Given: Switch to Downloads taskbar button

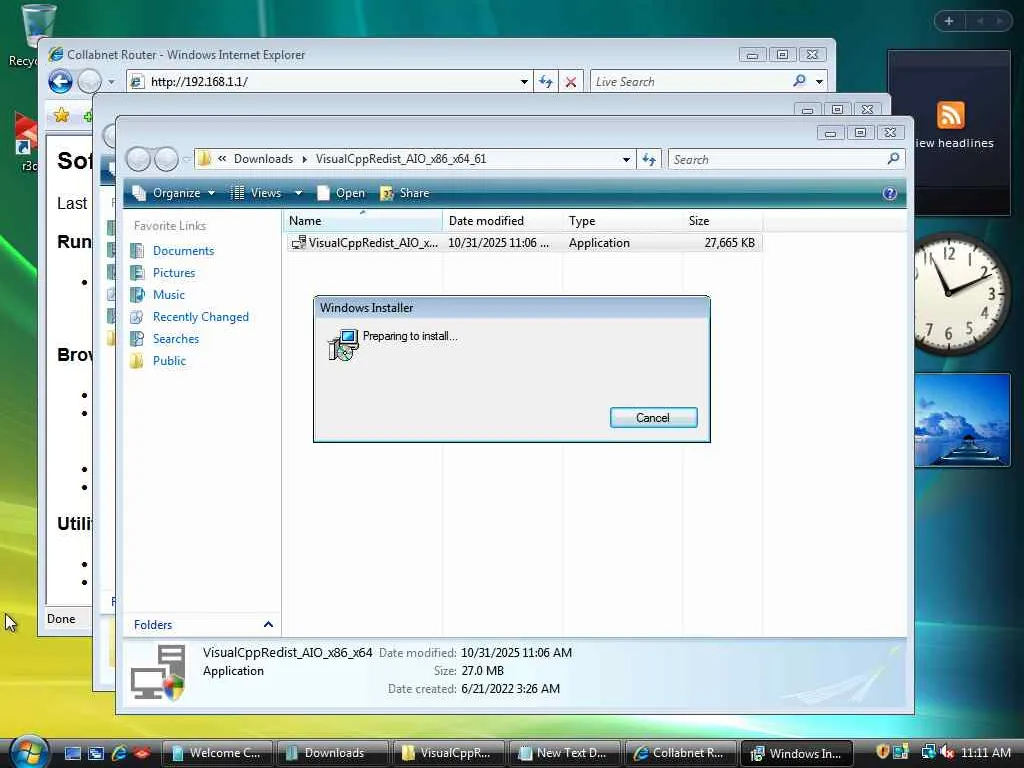Looking at the screenshot, I should tap(333, 753).
